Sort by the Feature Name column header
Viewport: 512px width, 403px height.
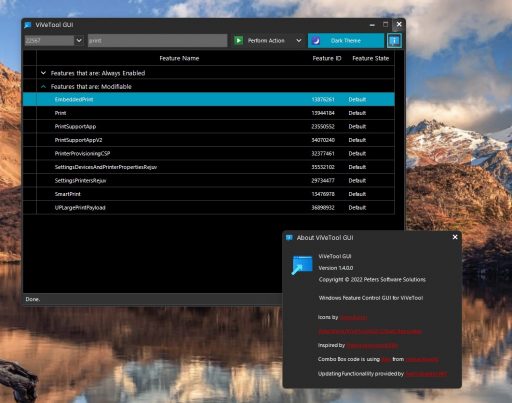(179, 58)
